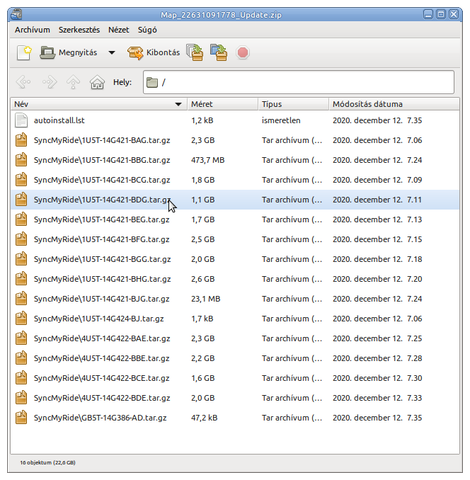Select the 1U5T-14G421-BHG.tar.gz archive icon

coord(21,279)
